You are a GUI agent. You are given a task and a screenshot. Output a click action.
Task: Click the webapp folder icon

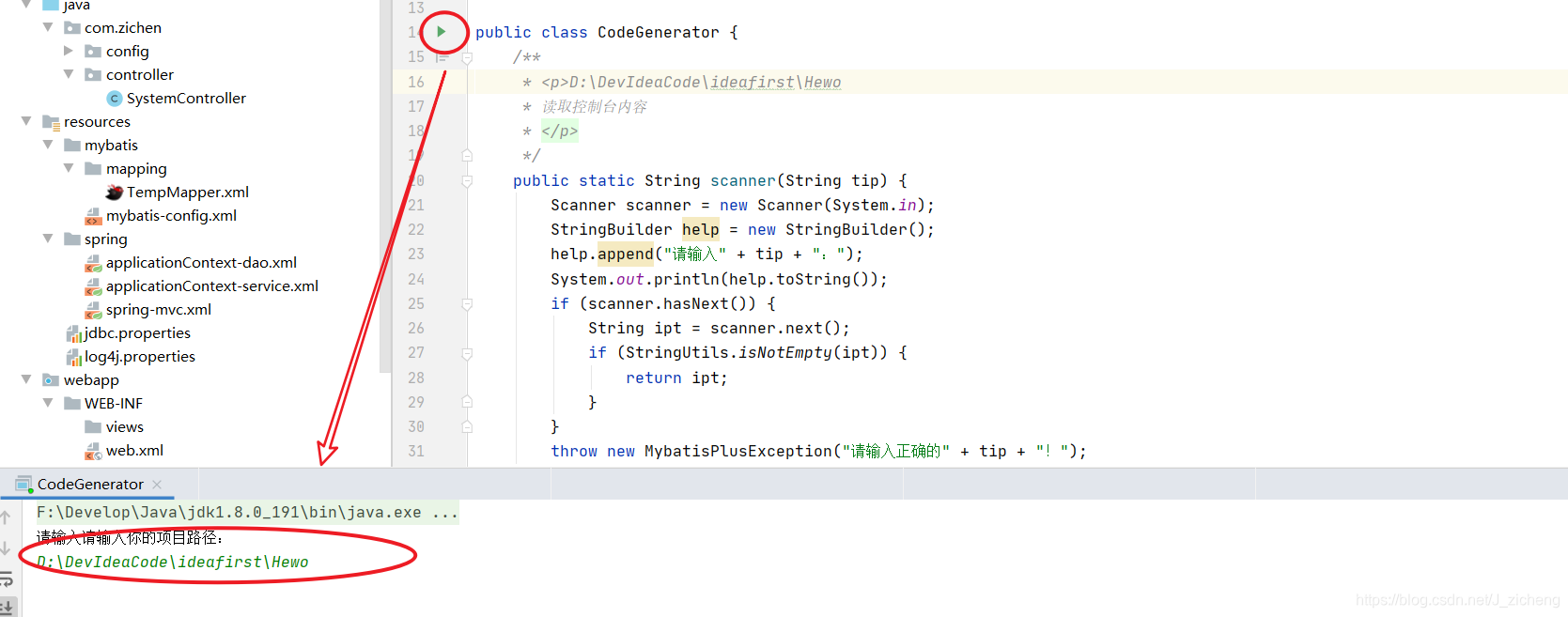(51, 380)
